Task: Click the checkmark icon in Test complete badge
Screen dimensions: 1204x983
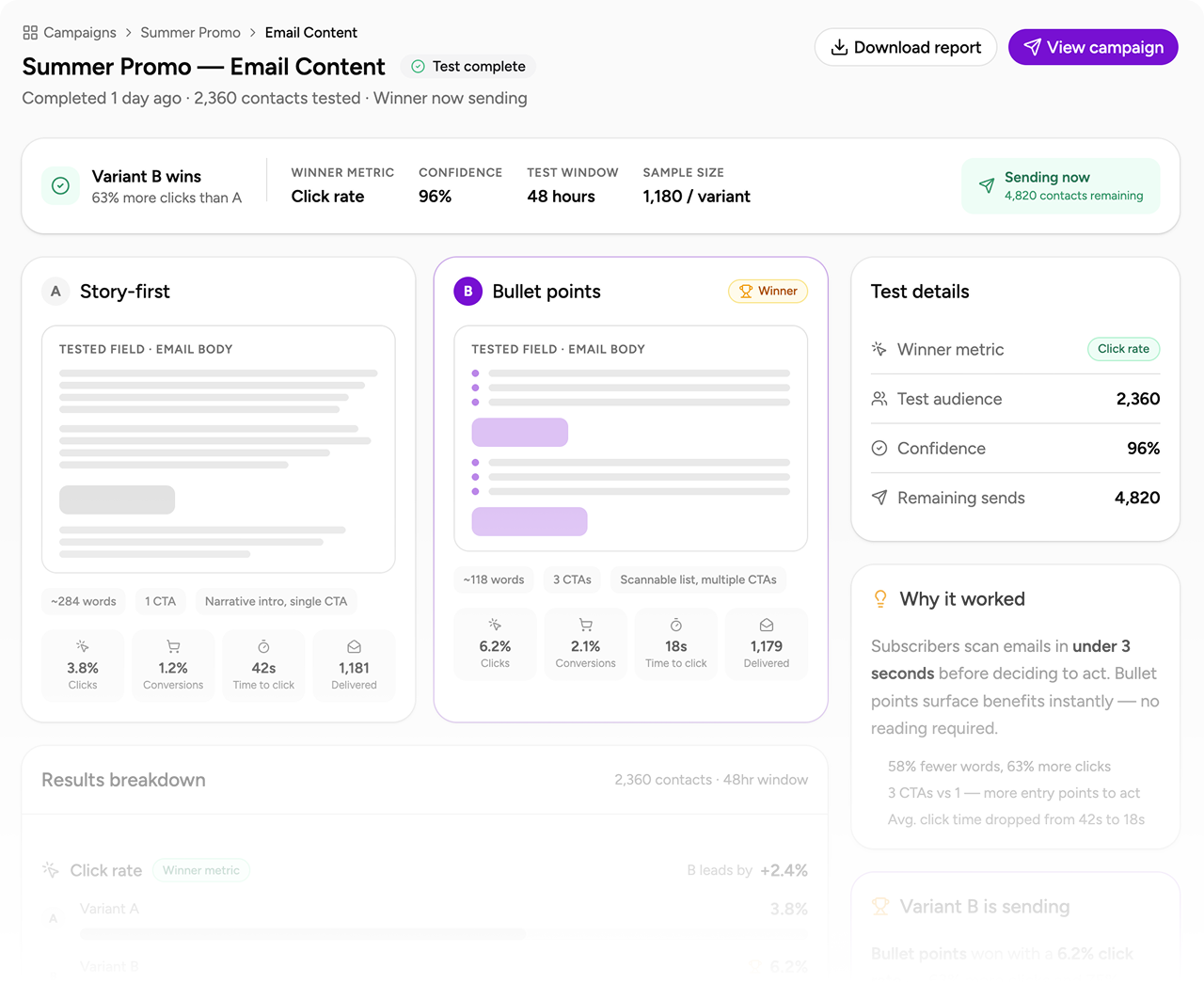Action: 416,66
